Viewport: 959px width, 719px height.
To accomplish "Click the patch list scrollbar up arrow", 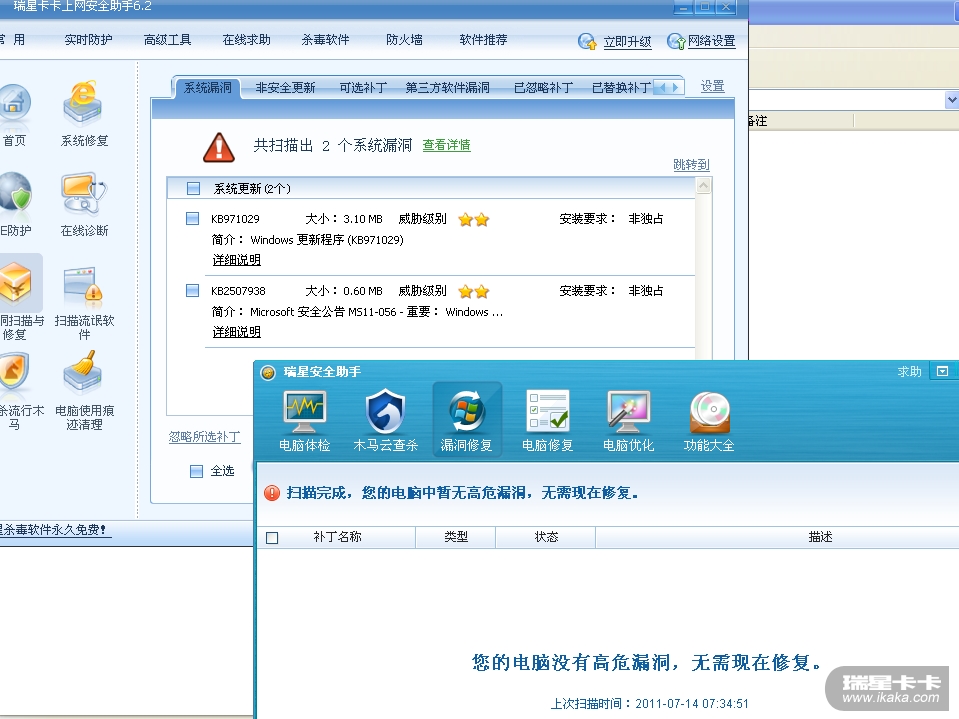I will [704, 185].
